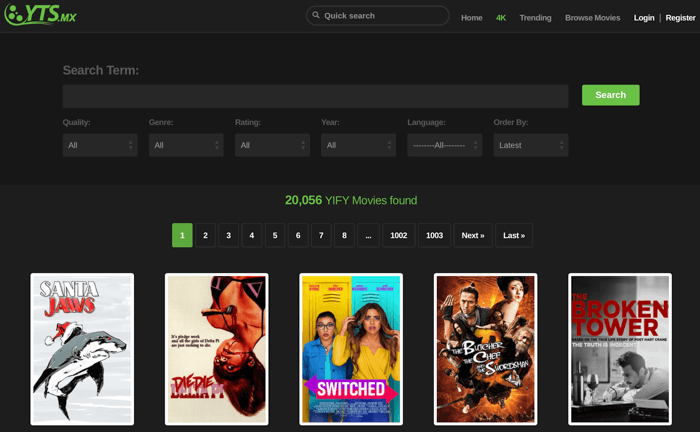The width and height of the screenshot is (700, 432).
Task: Click the magnifier icon in quick search
Action: [316, 15]
